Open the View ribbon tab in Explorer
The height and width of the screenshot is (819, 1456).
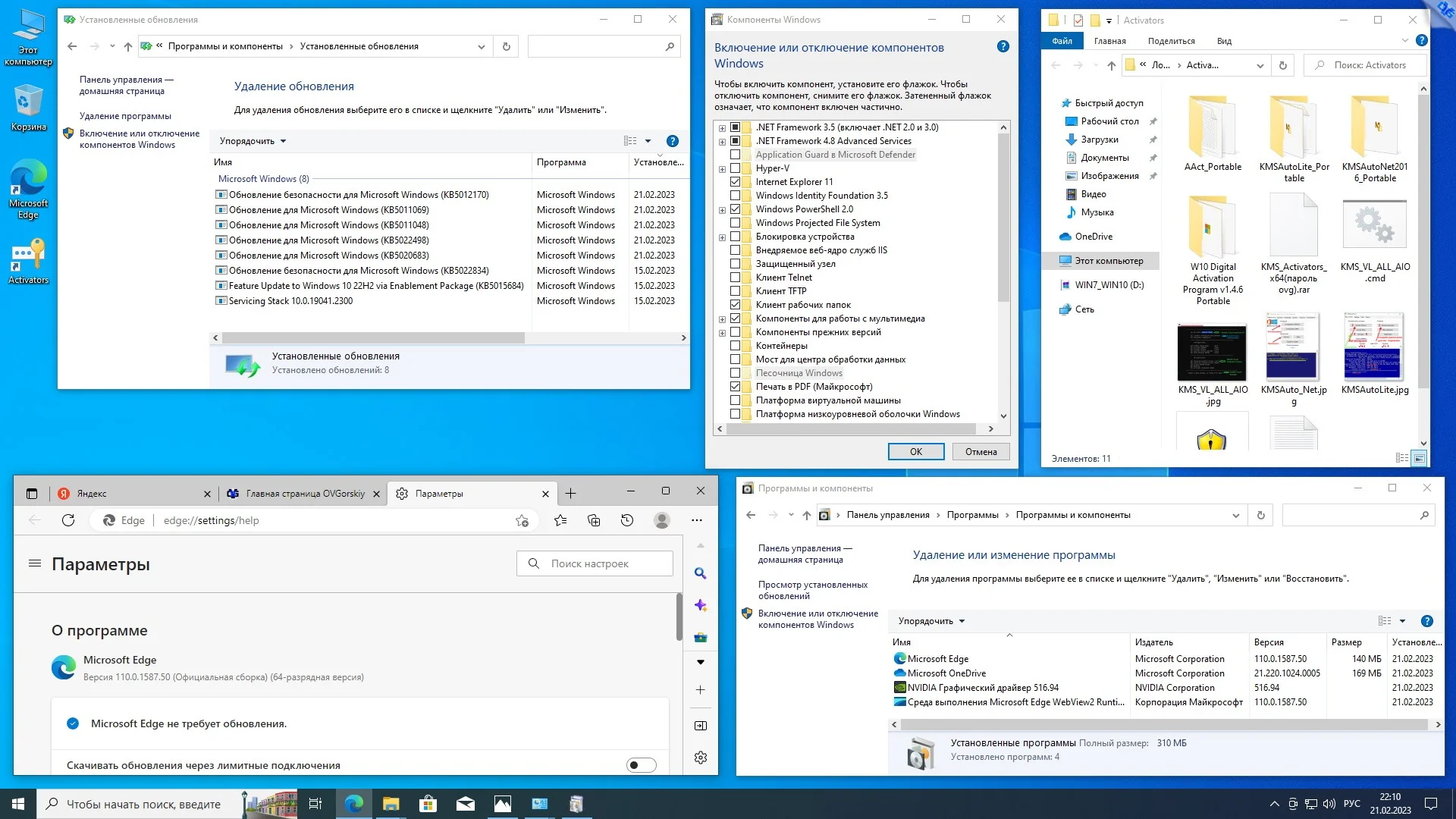pos(1224,41)
